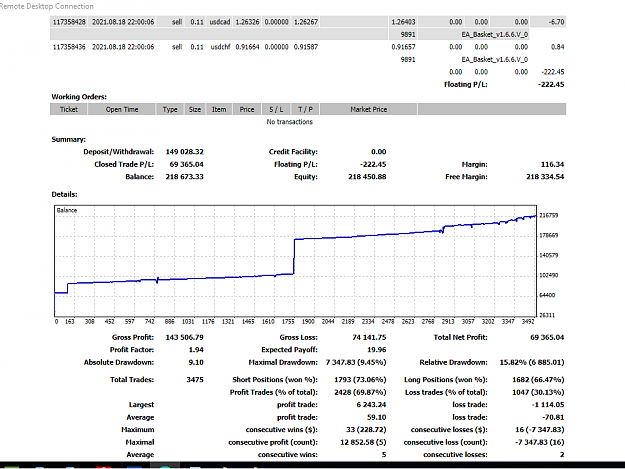Click the Profit Factor value 1.94
The width and height of the screenshot is (625, 469).
[196, 350]
